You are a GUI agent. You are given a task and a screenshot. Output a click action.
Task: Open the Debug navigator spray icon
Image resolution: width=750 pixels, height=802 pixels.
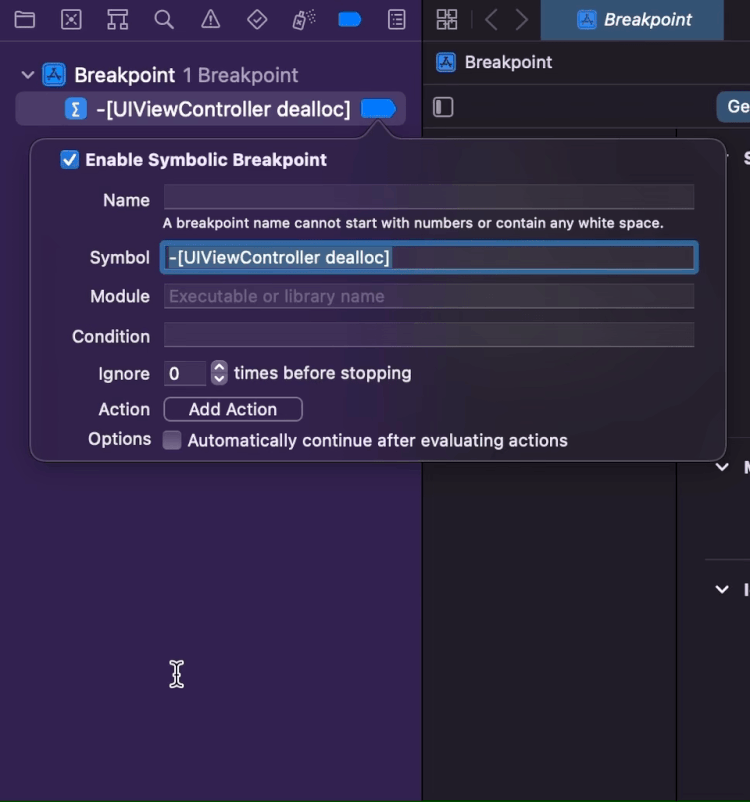(304, 20)
